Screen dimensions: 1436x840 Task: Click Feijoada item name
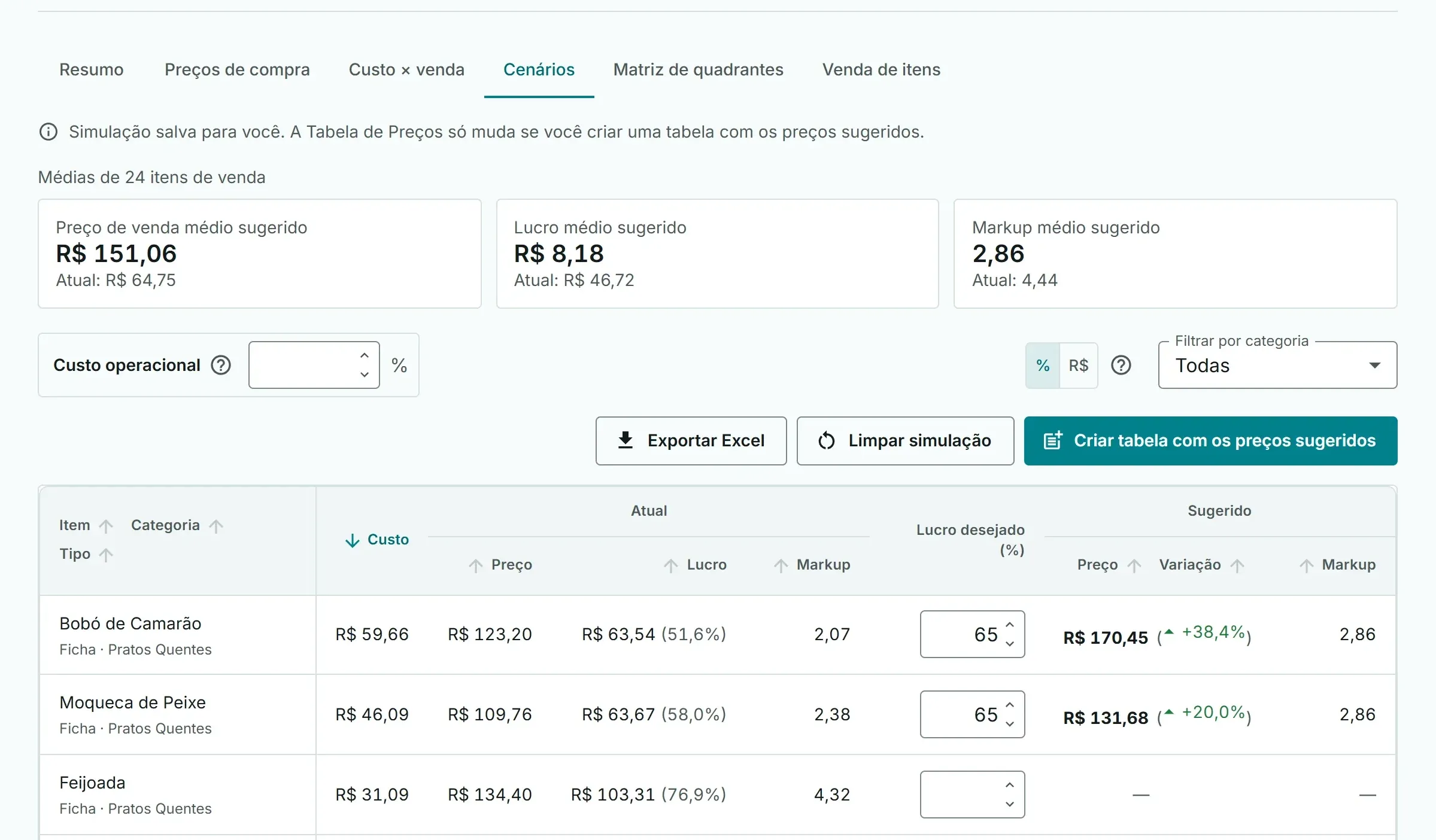[x=93, y=783]
